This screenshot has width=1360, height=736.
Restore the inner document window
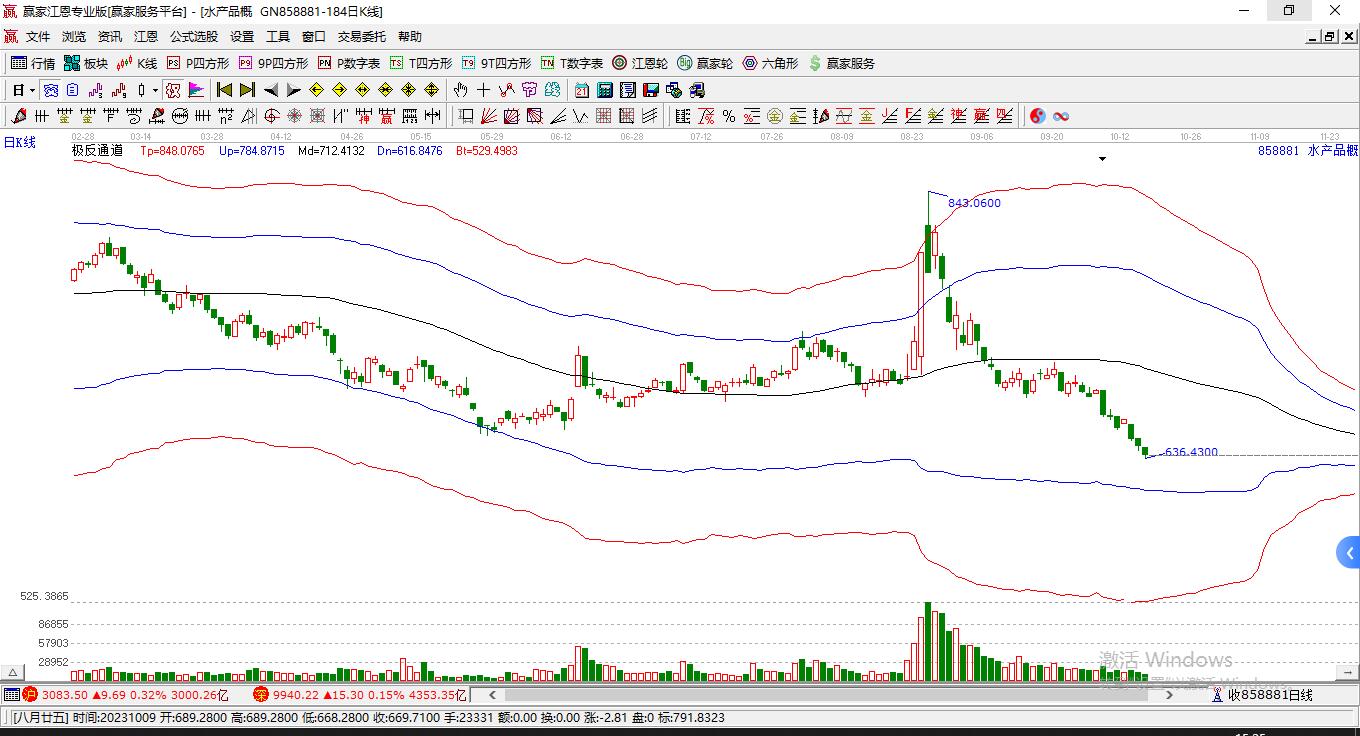coord(1330,37)
